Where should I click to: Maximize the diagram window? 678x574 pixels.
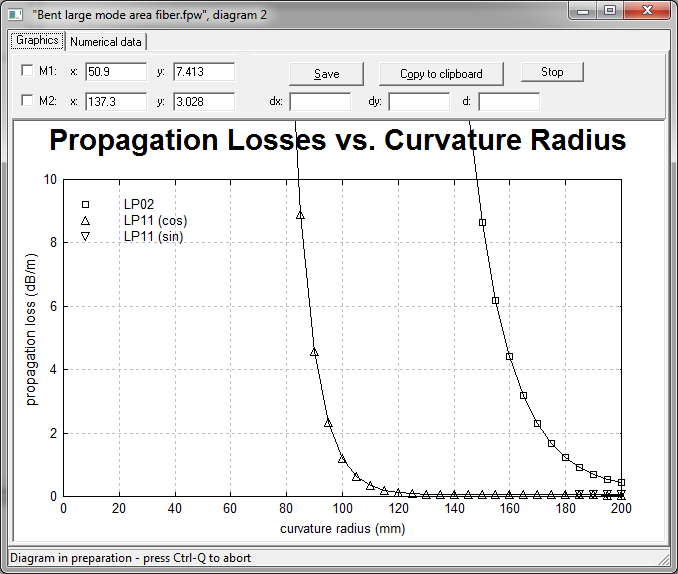[x=610, y=11]
